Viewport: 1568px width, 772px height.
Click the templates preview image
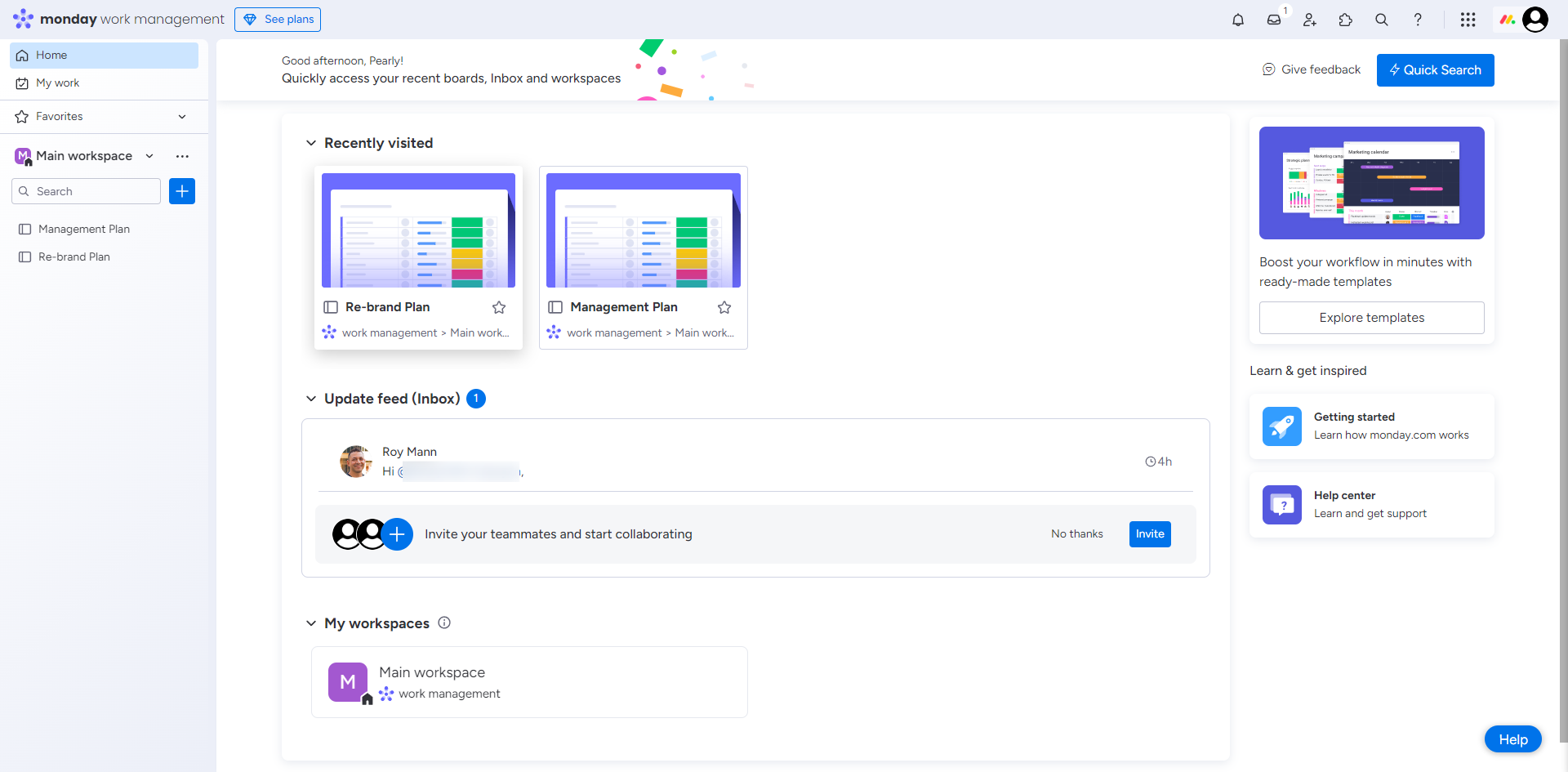1372,183
